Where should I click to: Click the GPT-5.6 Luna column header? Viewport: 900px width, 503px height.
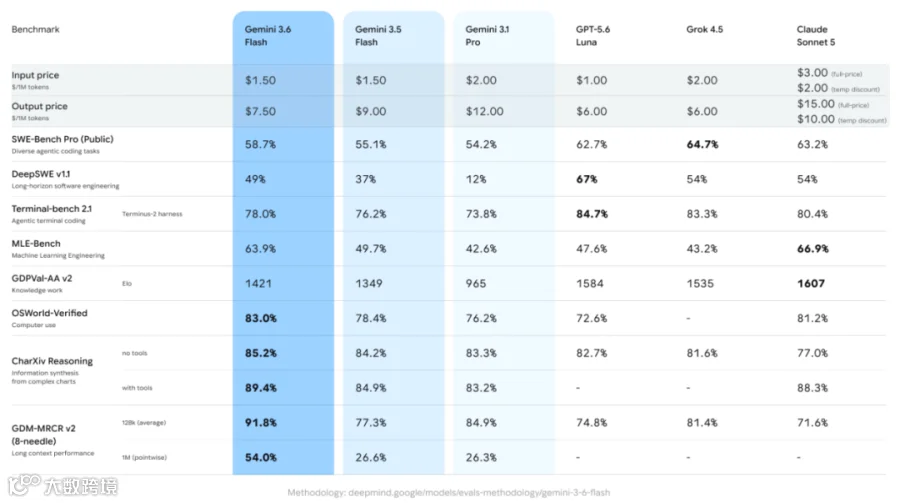(593, 36)
